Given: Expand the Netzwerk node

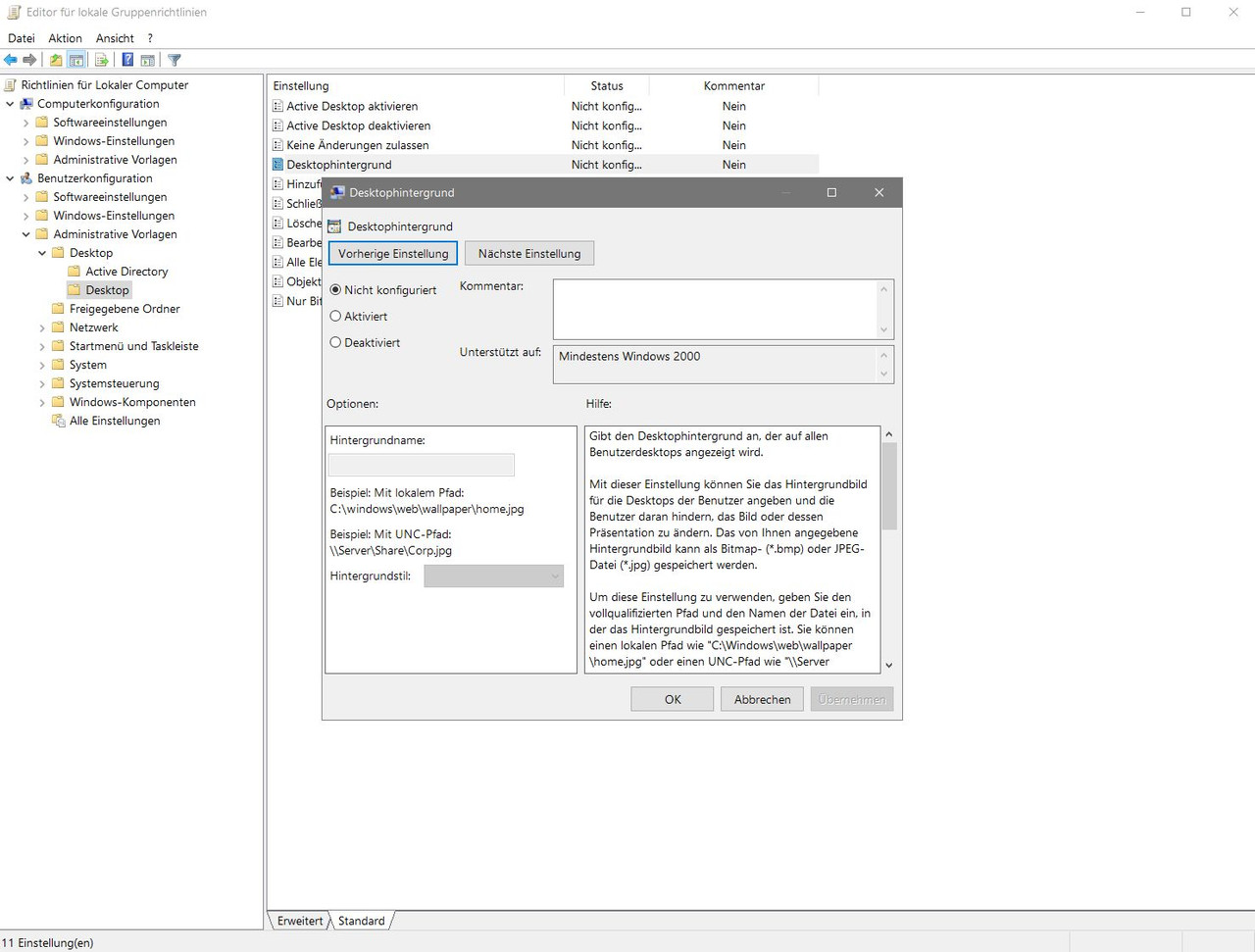Looking at the screenshot, I should click(x=42, y=327).
